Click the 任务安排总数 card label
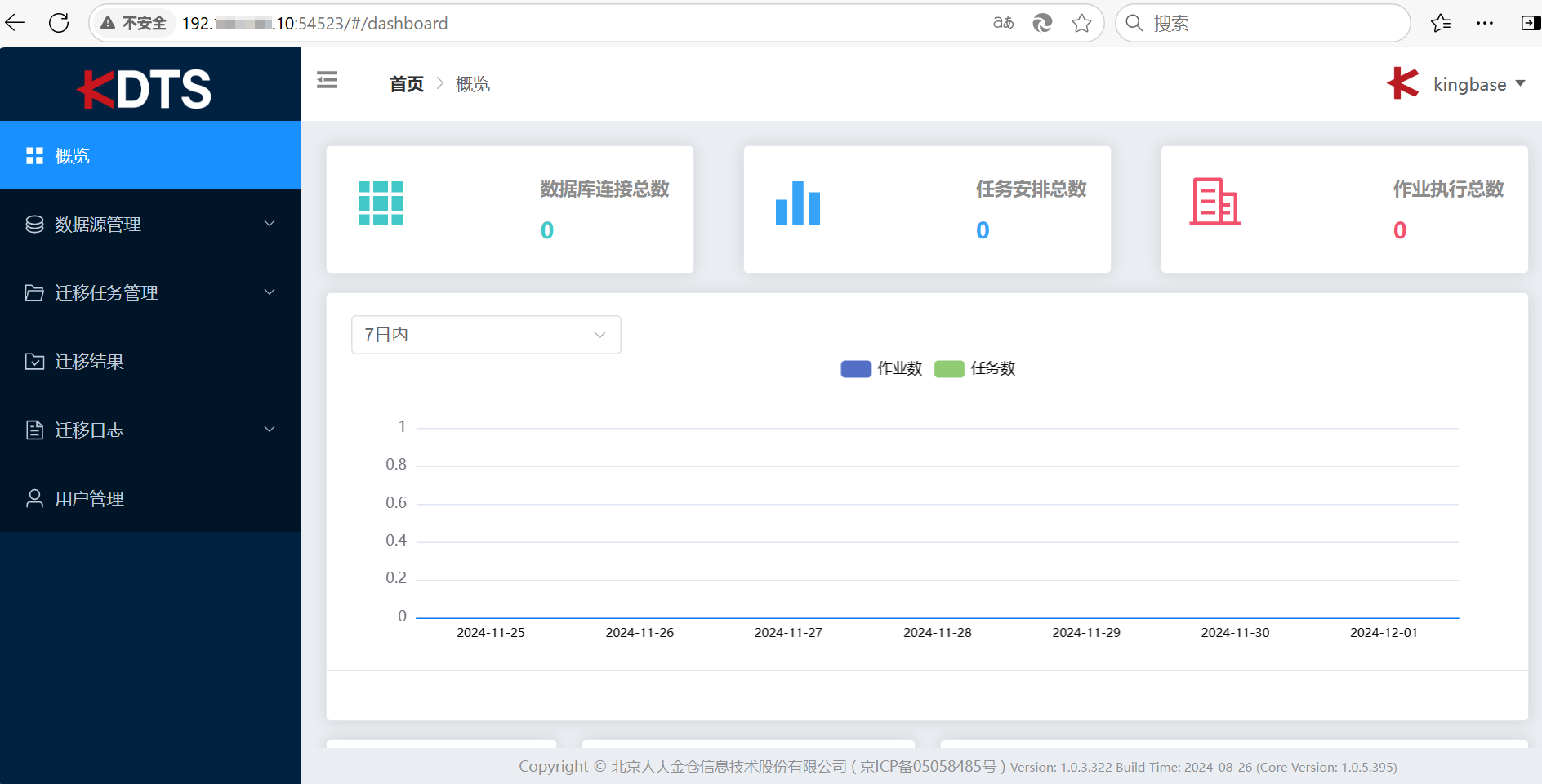Screen dimensions: 1542x784 click(1031, 189)
